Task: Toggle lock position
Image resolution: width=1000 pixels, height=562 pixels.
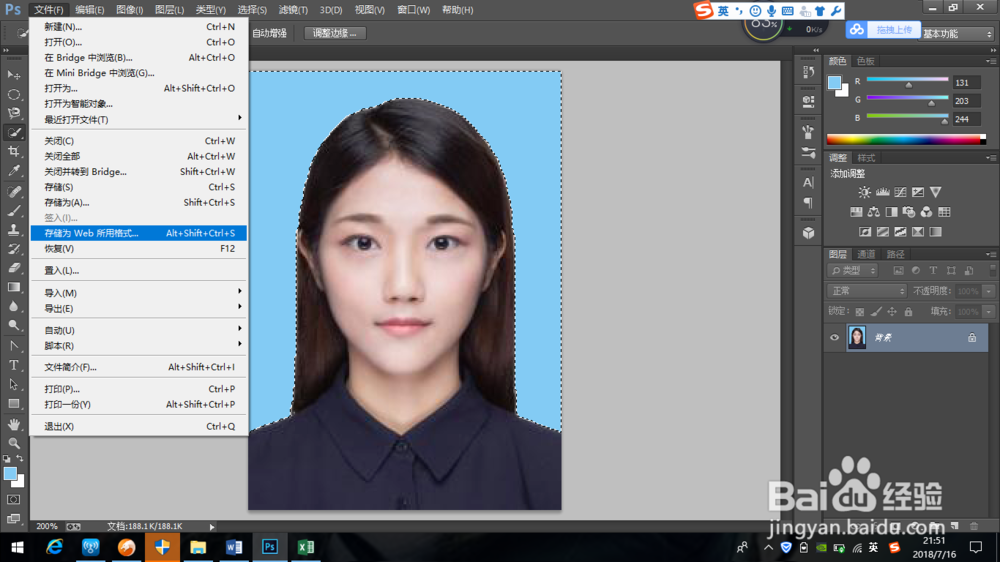Action: coord(892,312)
